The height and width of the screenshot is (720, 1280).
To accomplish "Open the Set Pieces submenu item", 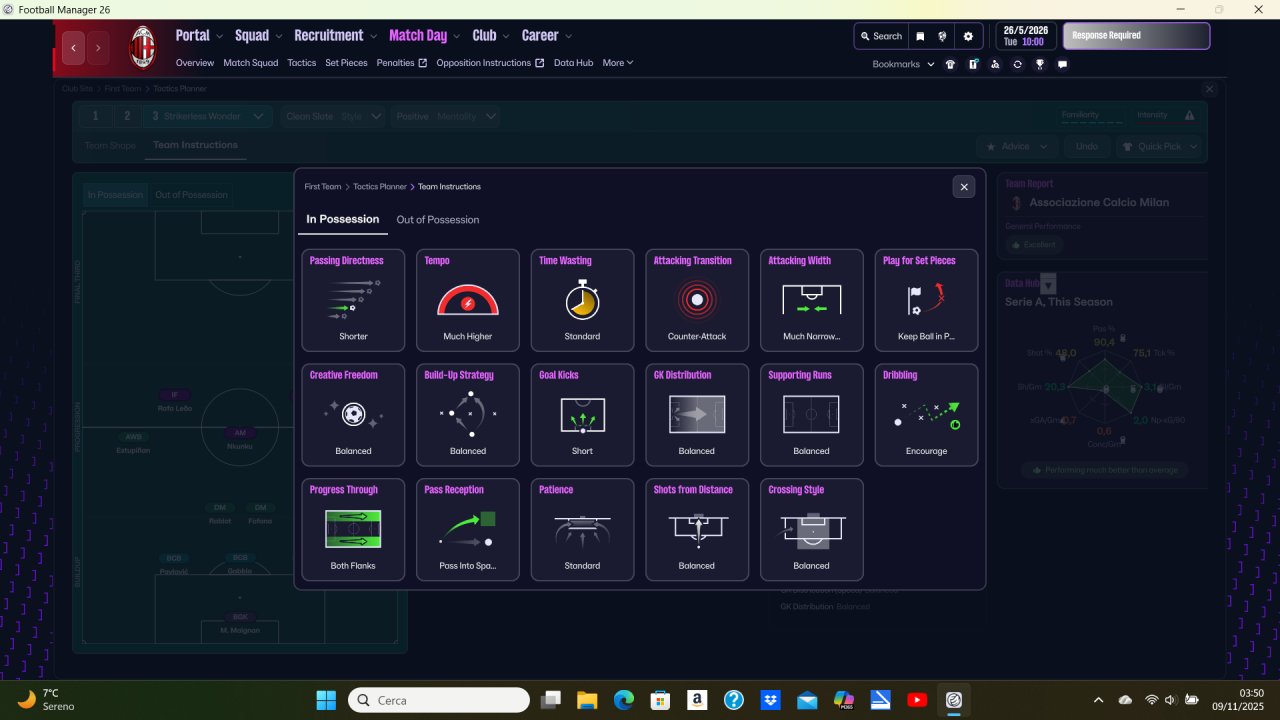I will (346, 63).
